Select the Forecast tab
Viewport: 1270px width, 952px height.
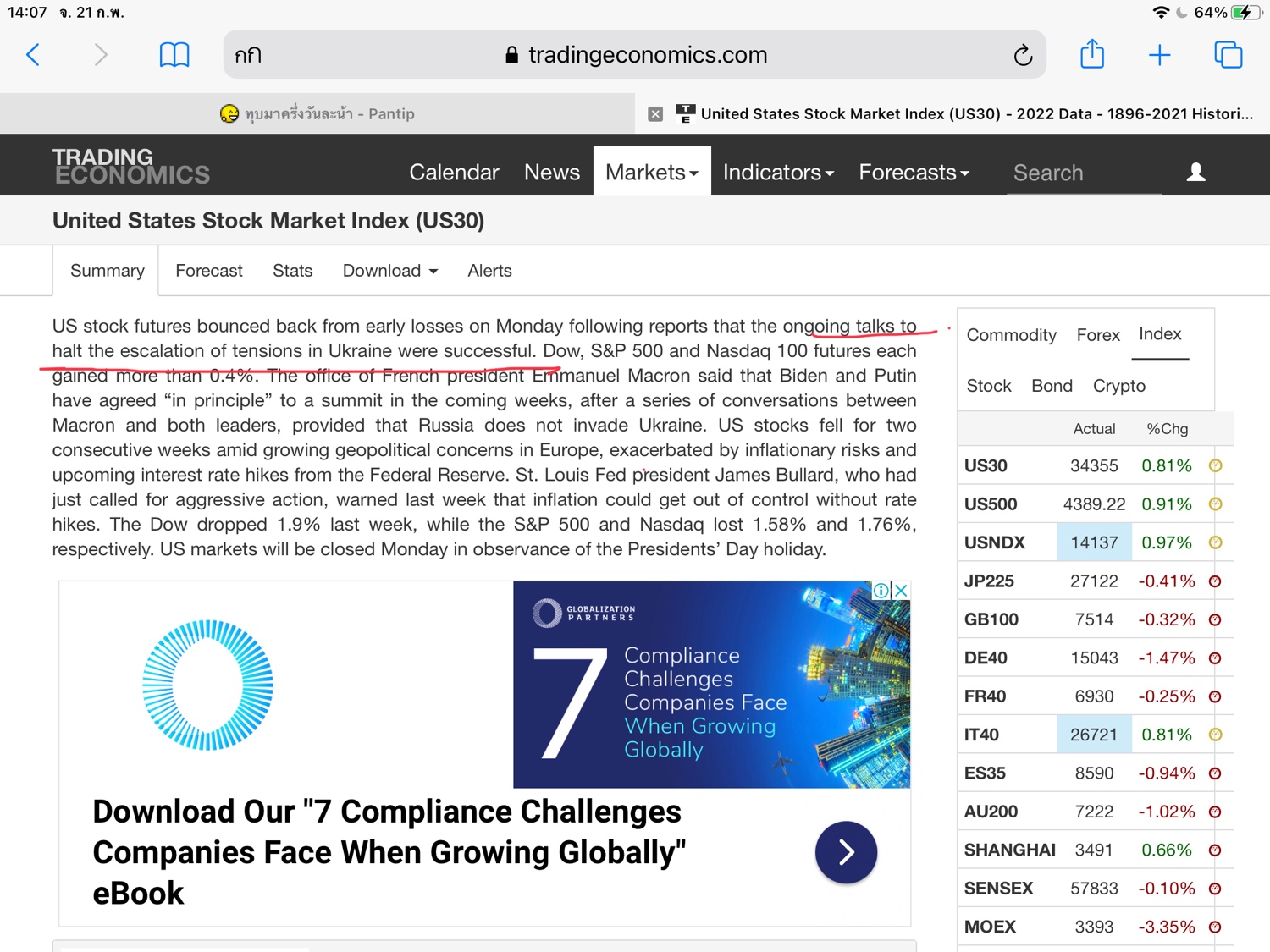tap(209, 271)
